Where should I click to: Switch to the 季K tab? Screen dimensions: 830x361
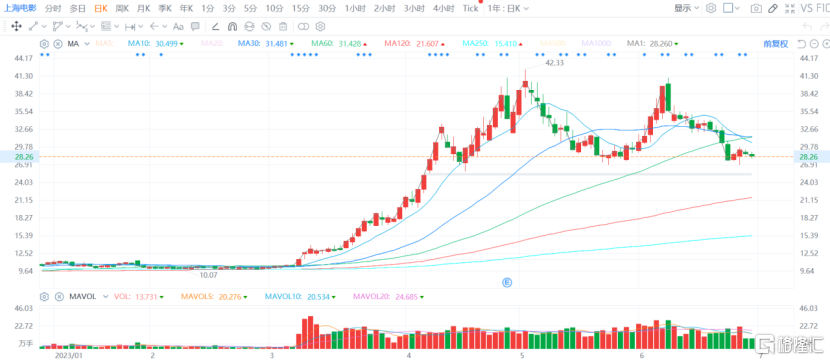pos(165,8)
